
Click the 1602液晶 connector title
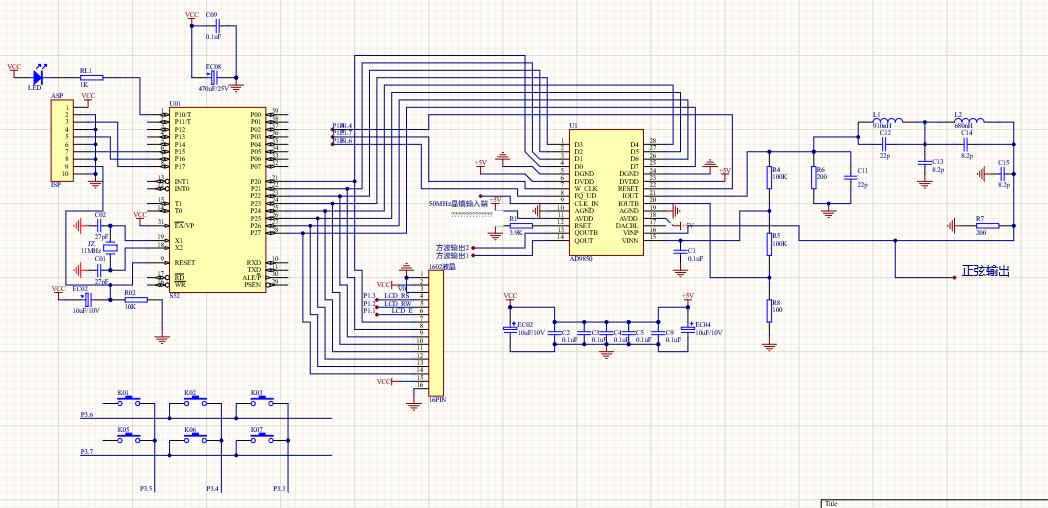(442, 267)
